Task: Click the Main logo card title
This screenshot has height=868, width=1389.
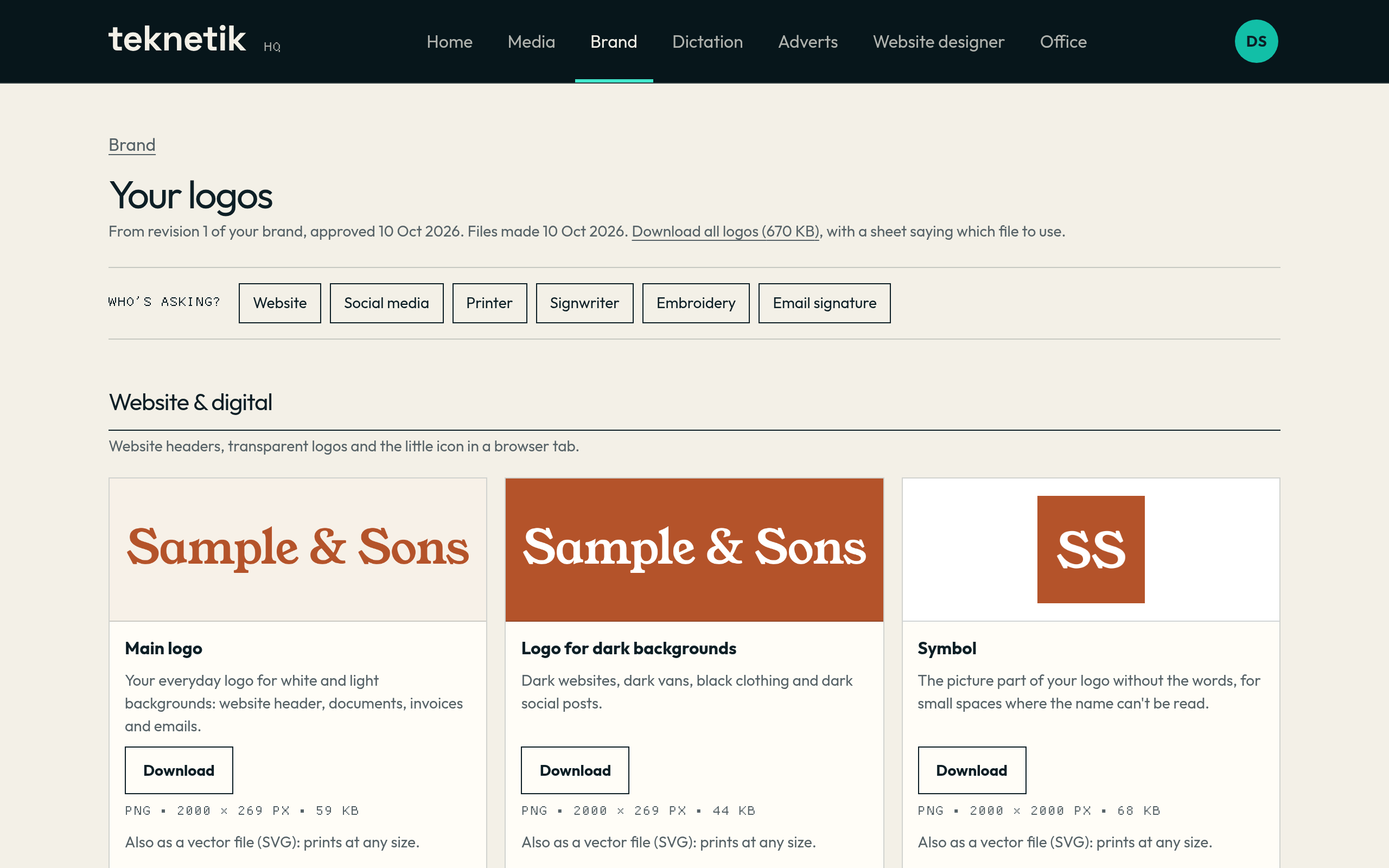Action: point(163,649)
